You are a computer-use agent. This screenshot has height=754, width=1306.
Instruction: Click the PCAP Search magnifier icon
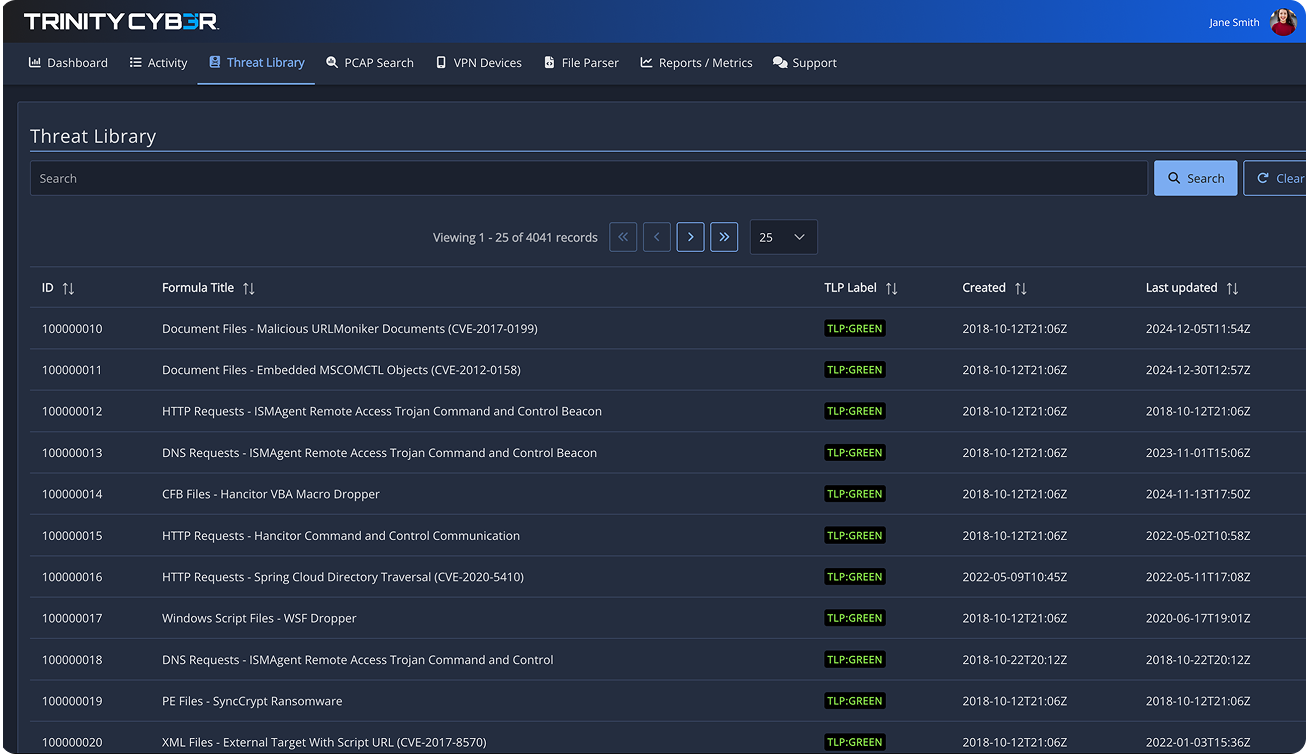point(332,62)
